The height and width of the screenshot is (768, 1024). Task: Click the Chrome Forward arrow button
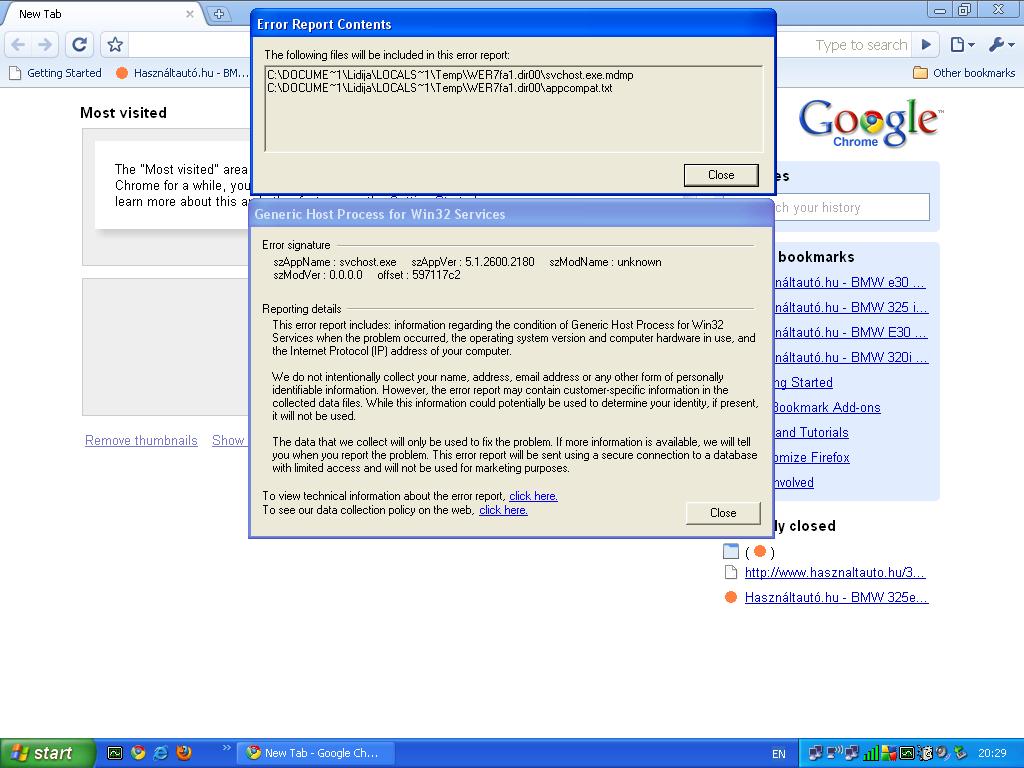click(44, 44)
